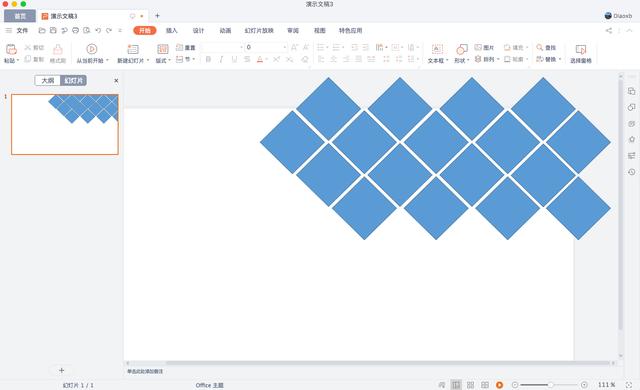
Task: Open the Slide Show (幻灯片放映) tab
Action: [x=259, y=31]
